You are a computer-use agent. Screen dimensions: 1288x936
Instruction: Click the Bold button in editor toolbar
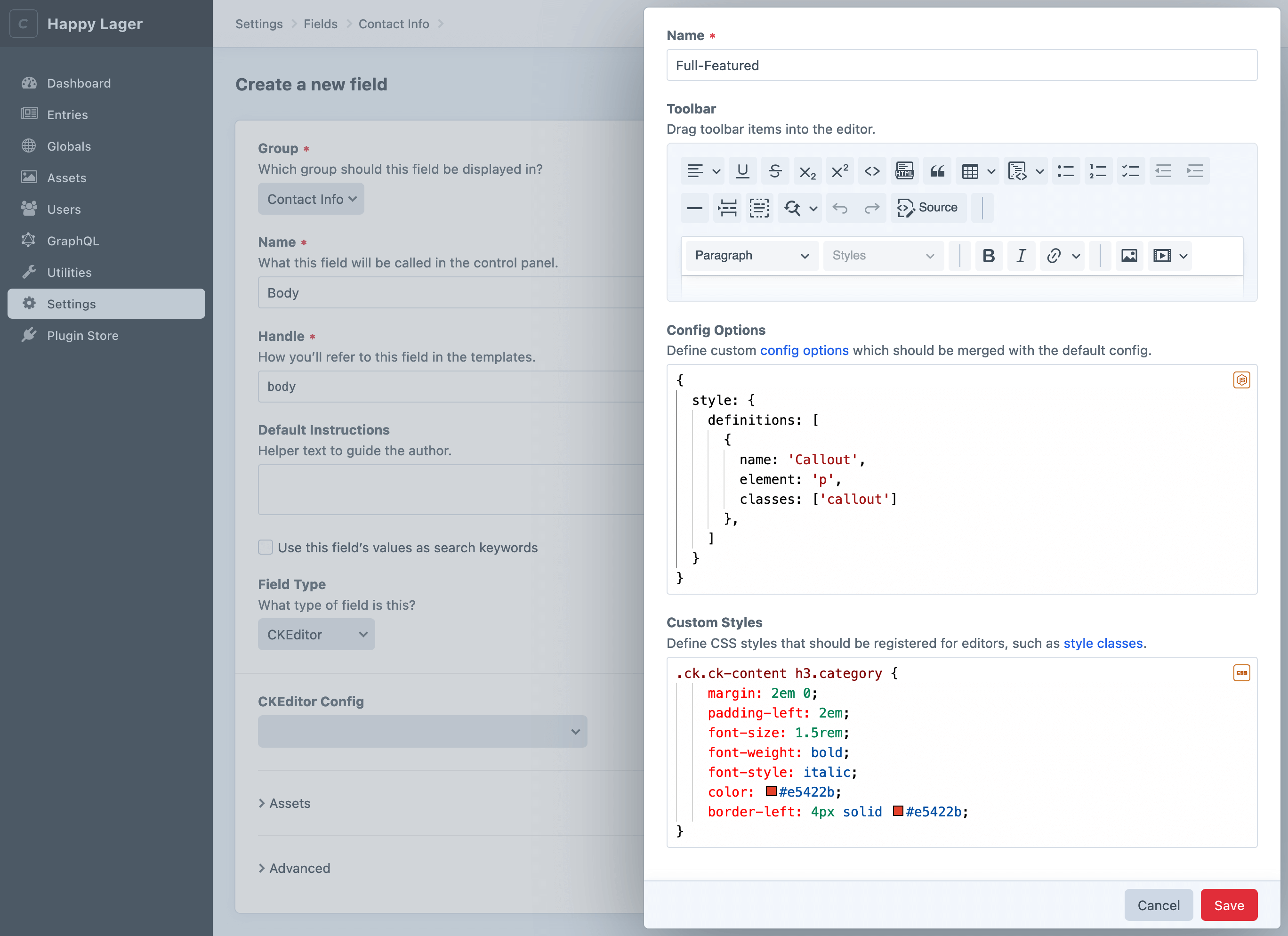point(988,256)
